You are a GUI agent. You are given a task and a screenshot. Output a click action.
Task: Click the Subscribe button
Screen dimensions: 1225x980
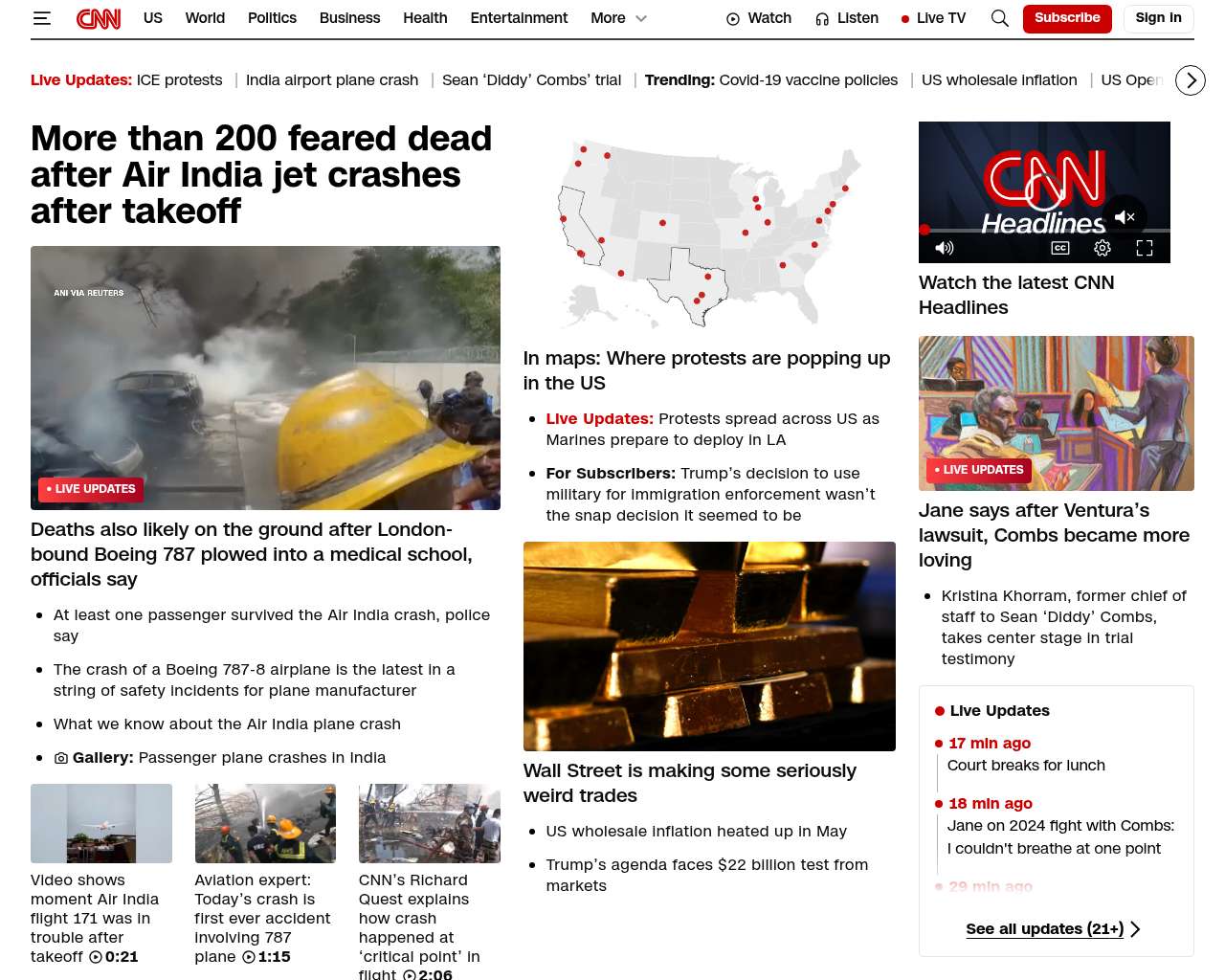click(1067, 18)
